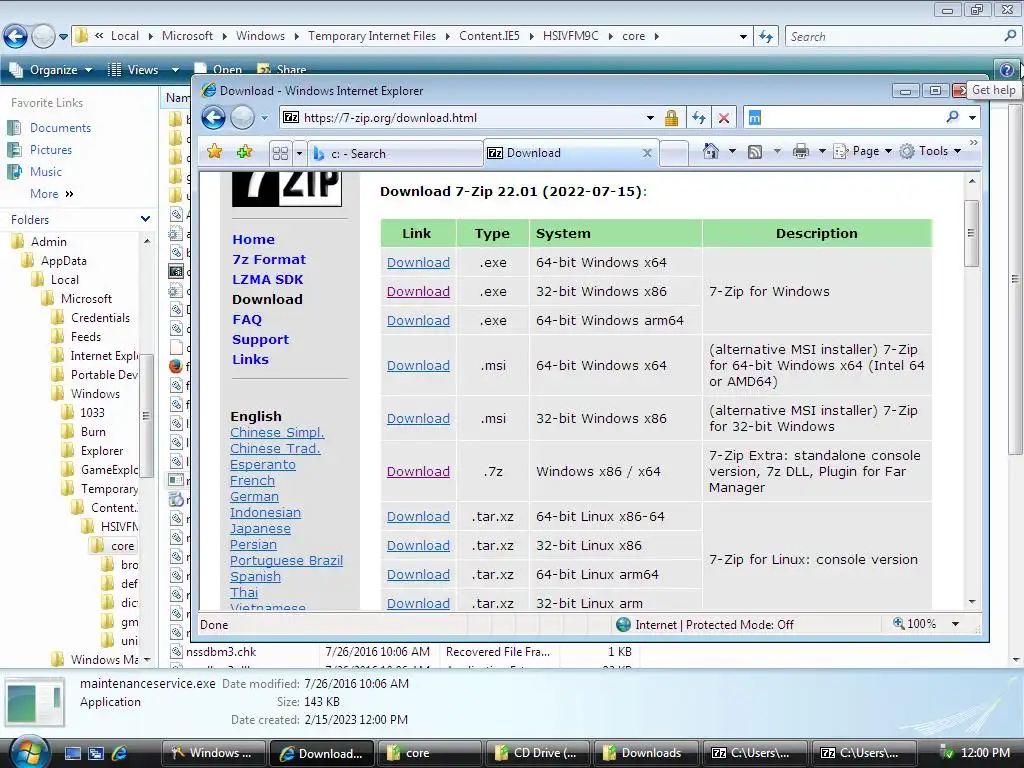Open the LZMA SDK link
1024x768 pixels.
point(268,280)
